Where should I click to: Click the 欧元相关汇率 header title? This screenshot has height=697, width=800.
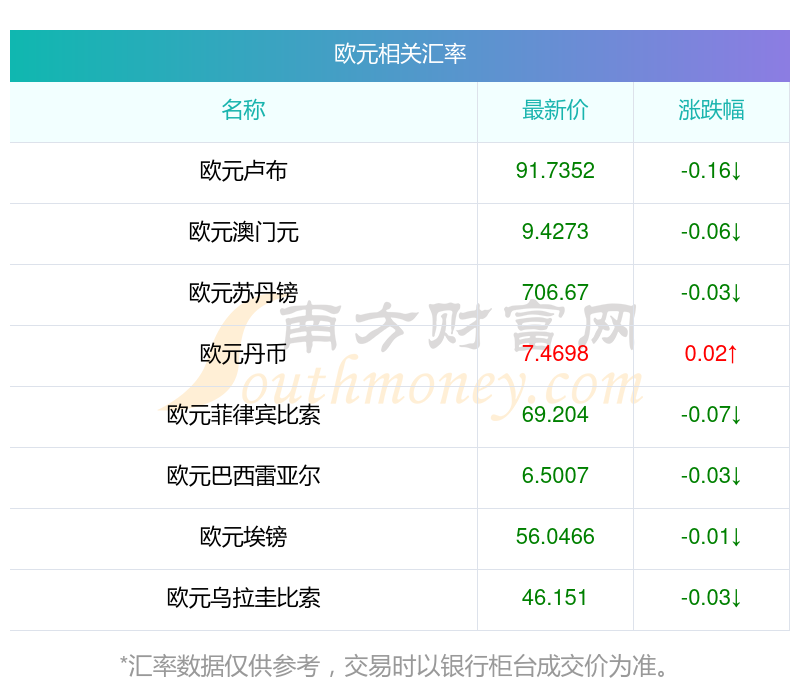[400, 54]
